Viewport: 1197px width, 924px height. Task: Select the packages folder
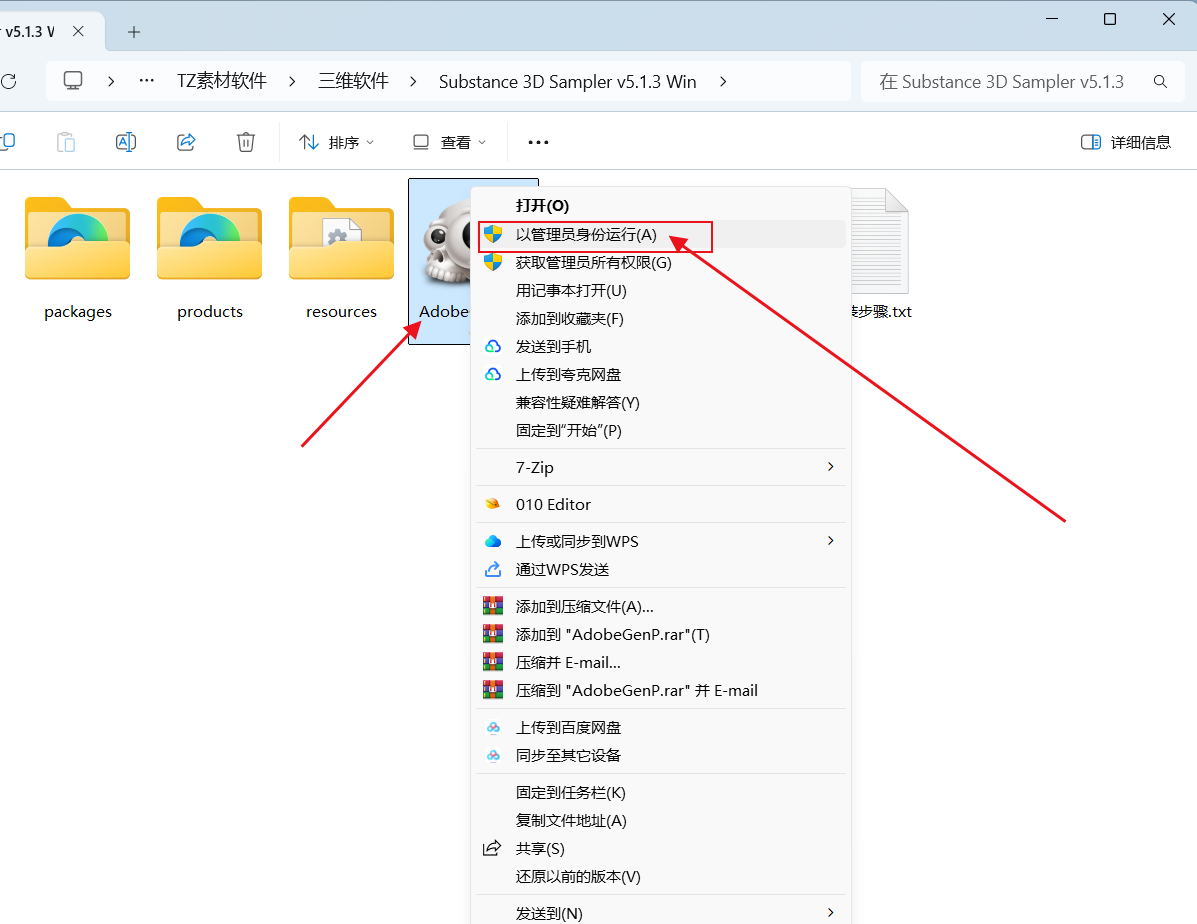[x=78, y=258]
